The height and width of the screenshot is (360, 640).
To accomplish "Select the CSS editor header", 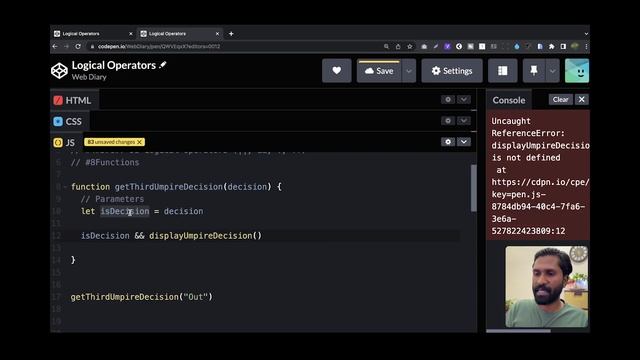I will point(69,122).
